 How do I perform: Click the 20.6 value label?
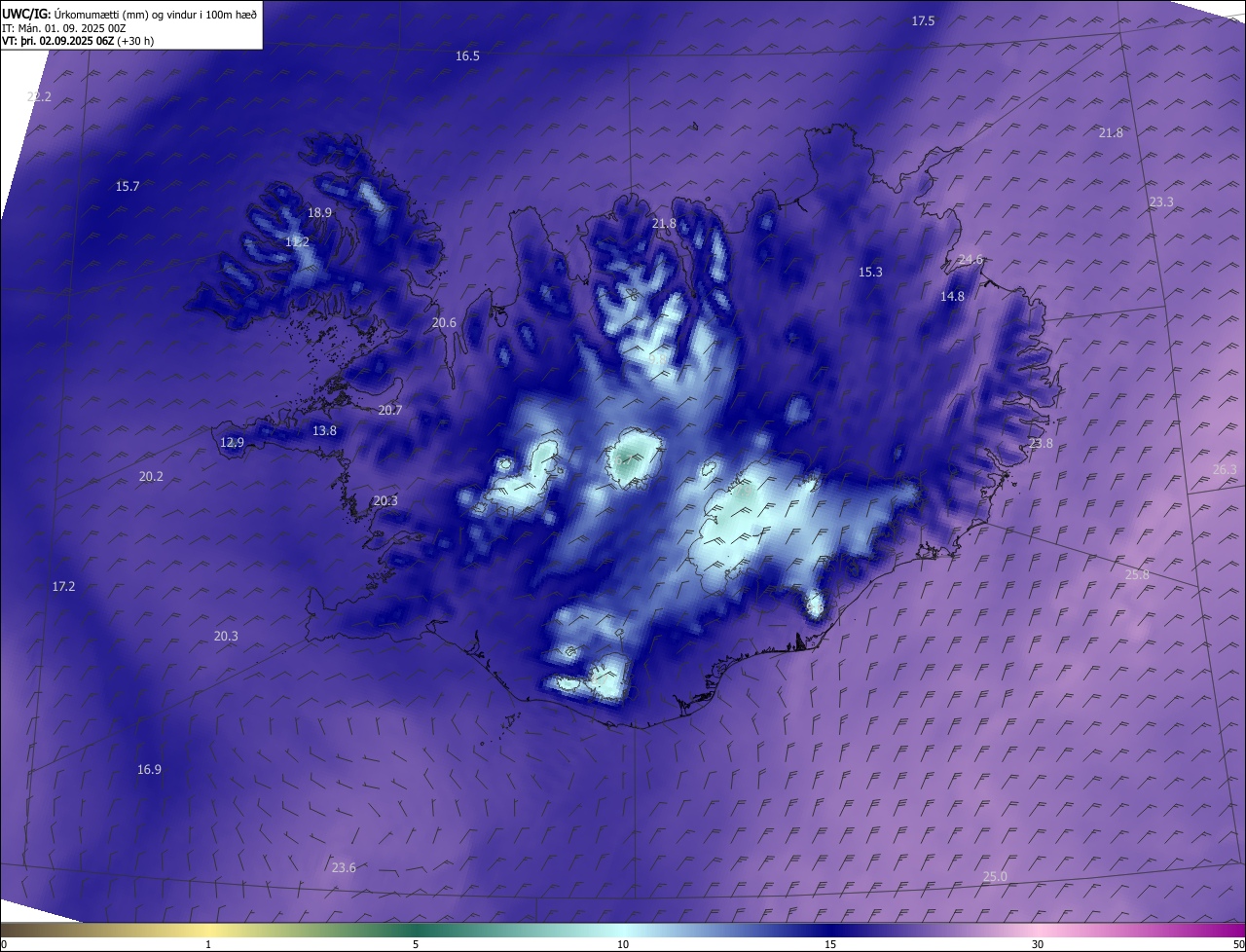(x=444, y=323)
